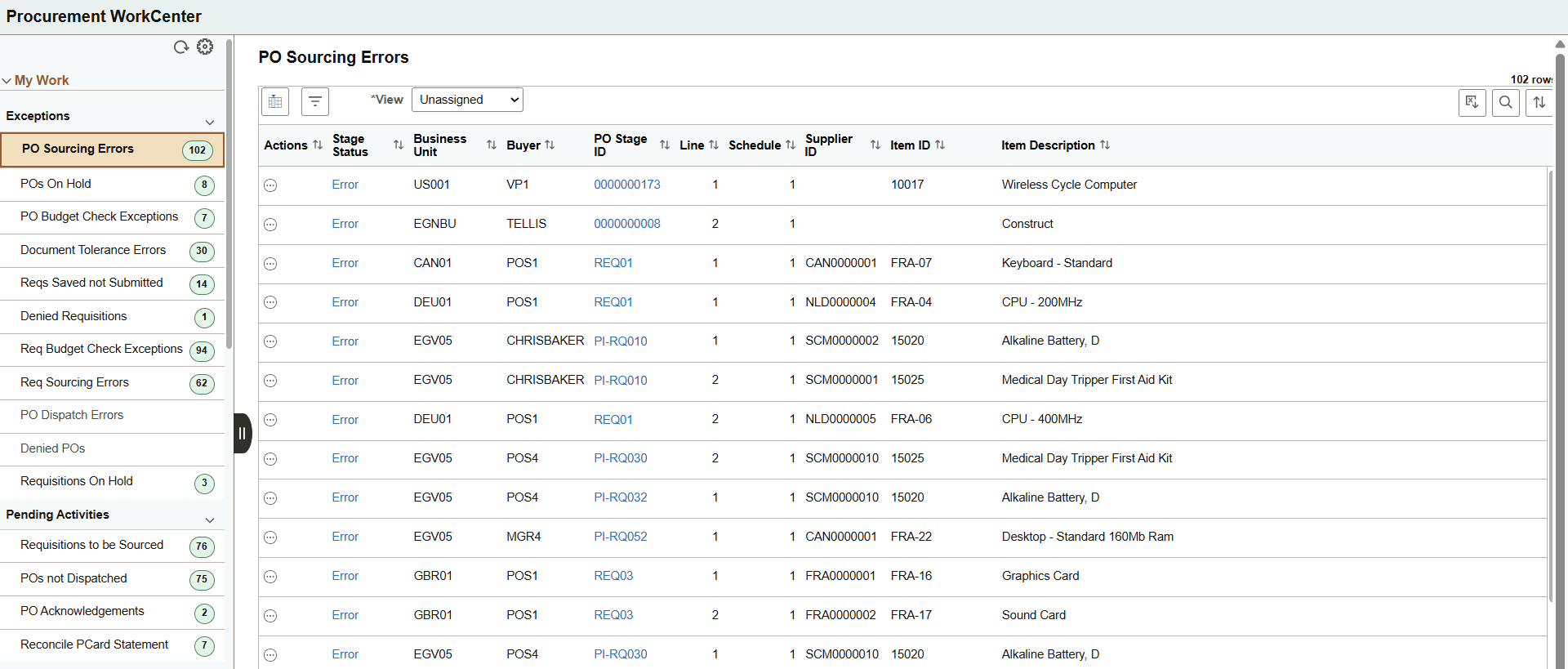Collapse the Exceptions group
The width and height of the screenshot is (1568, 669).
click(x=210, y=123)
